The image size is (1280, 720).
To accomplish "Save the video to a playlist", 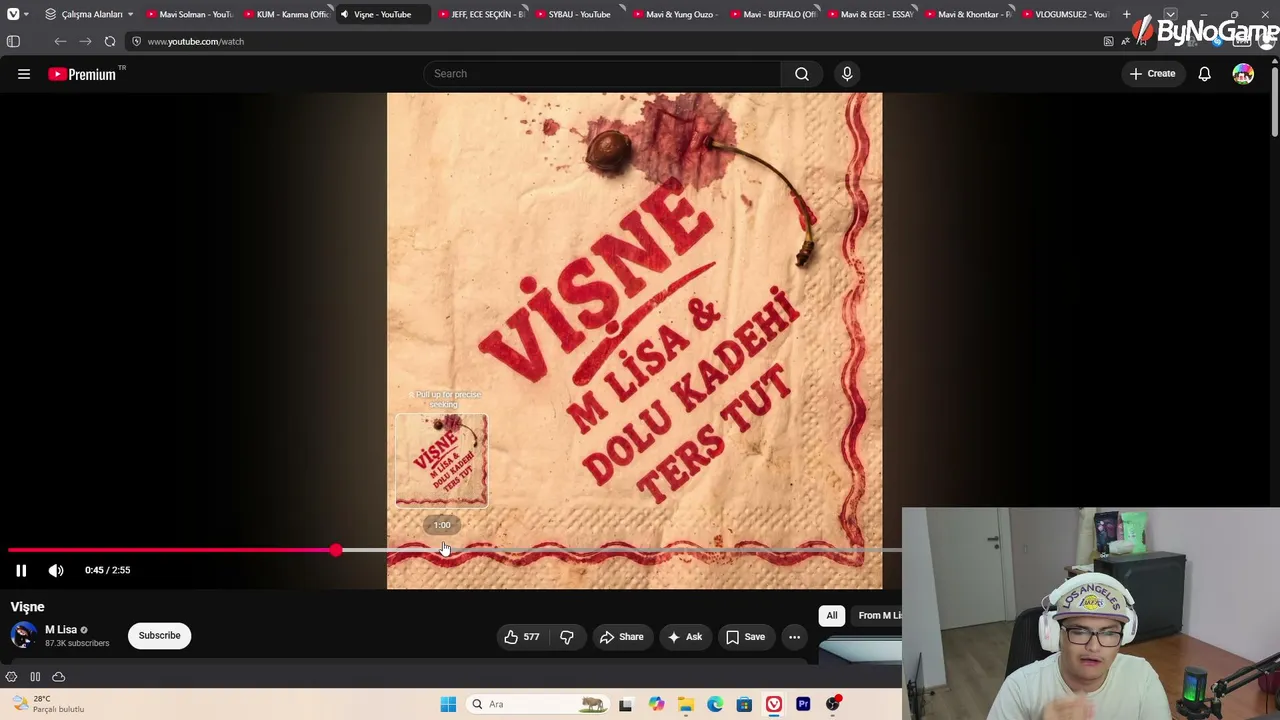I will tap(745, 637).
